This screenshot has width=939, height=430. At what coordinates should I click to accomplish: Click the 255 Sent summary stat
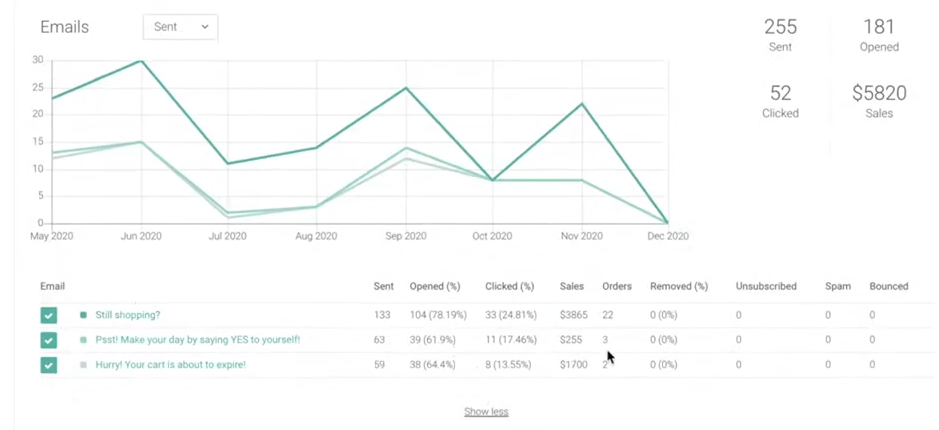point(780,35)
